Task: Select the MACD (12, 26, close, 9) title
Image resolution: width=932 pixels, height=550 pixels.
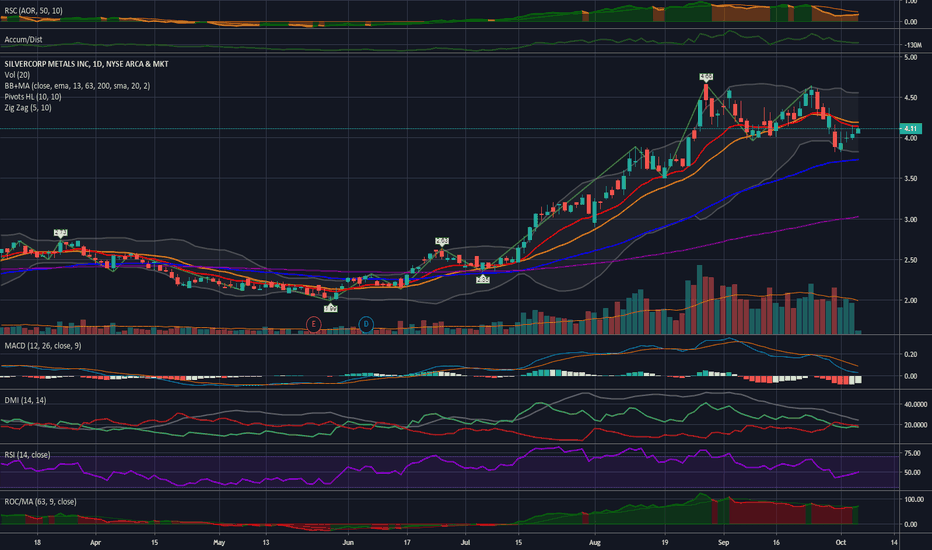Action: pos(43,345)
